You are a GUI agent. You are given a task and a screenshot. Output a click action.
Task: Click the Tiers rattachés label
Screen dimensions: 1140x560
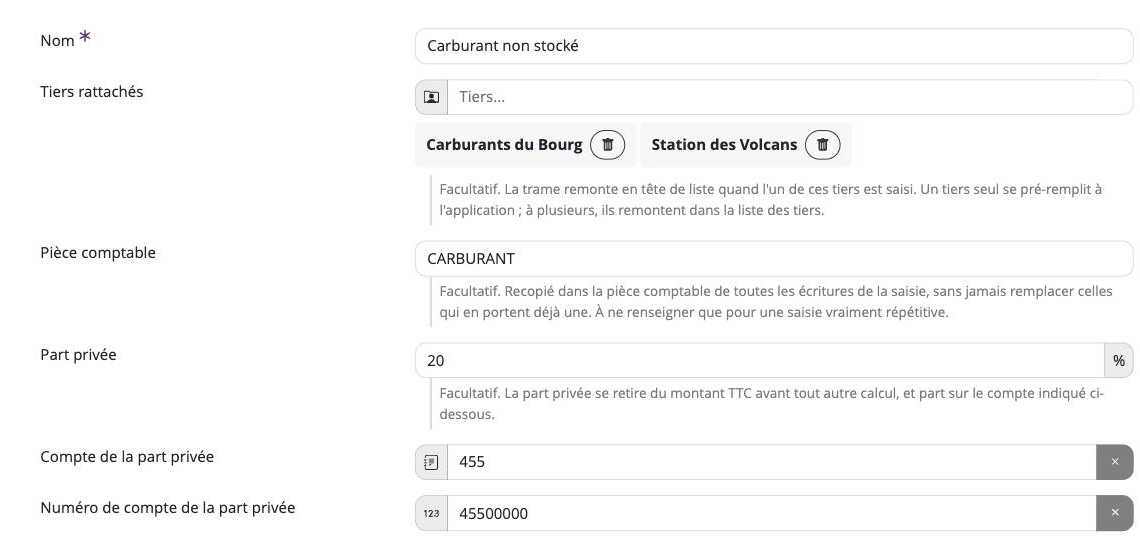pyautogui.click(x=92, y=92)
